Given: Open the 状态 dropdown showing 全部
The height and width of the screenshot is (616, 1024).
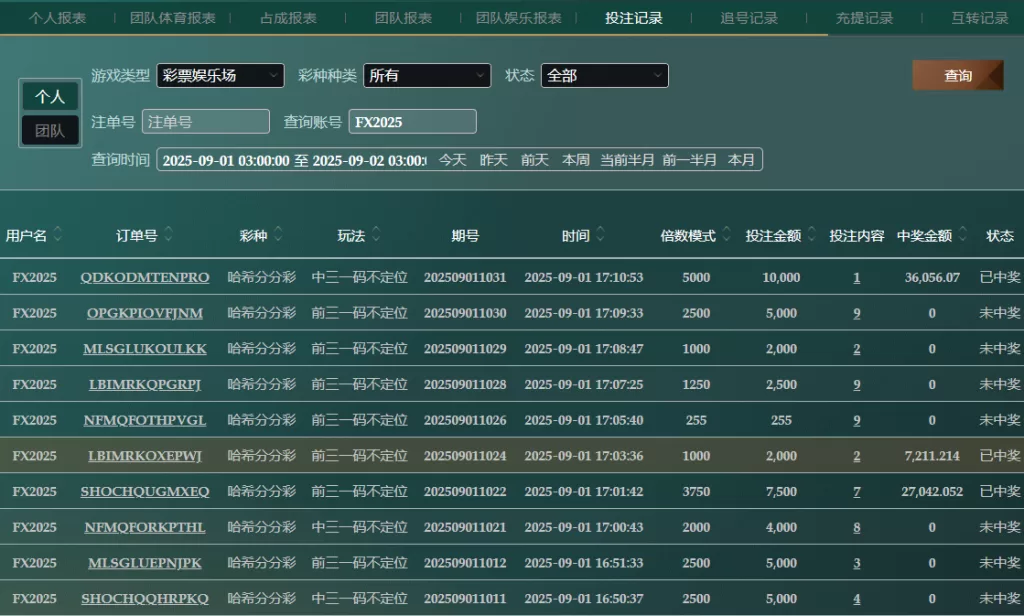Looking at the screenshot, I should (605, 76).
